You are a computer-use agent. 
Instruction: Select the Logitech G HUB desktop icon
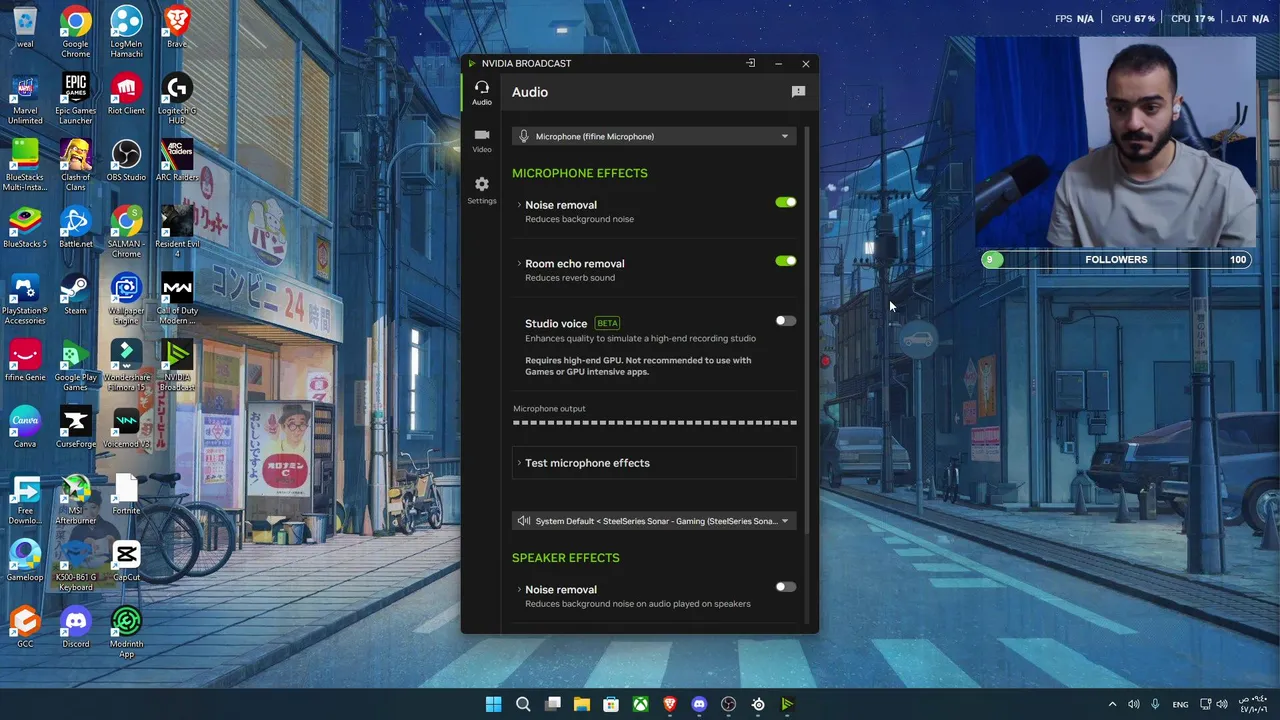(177, 99)
